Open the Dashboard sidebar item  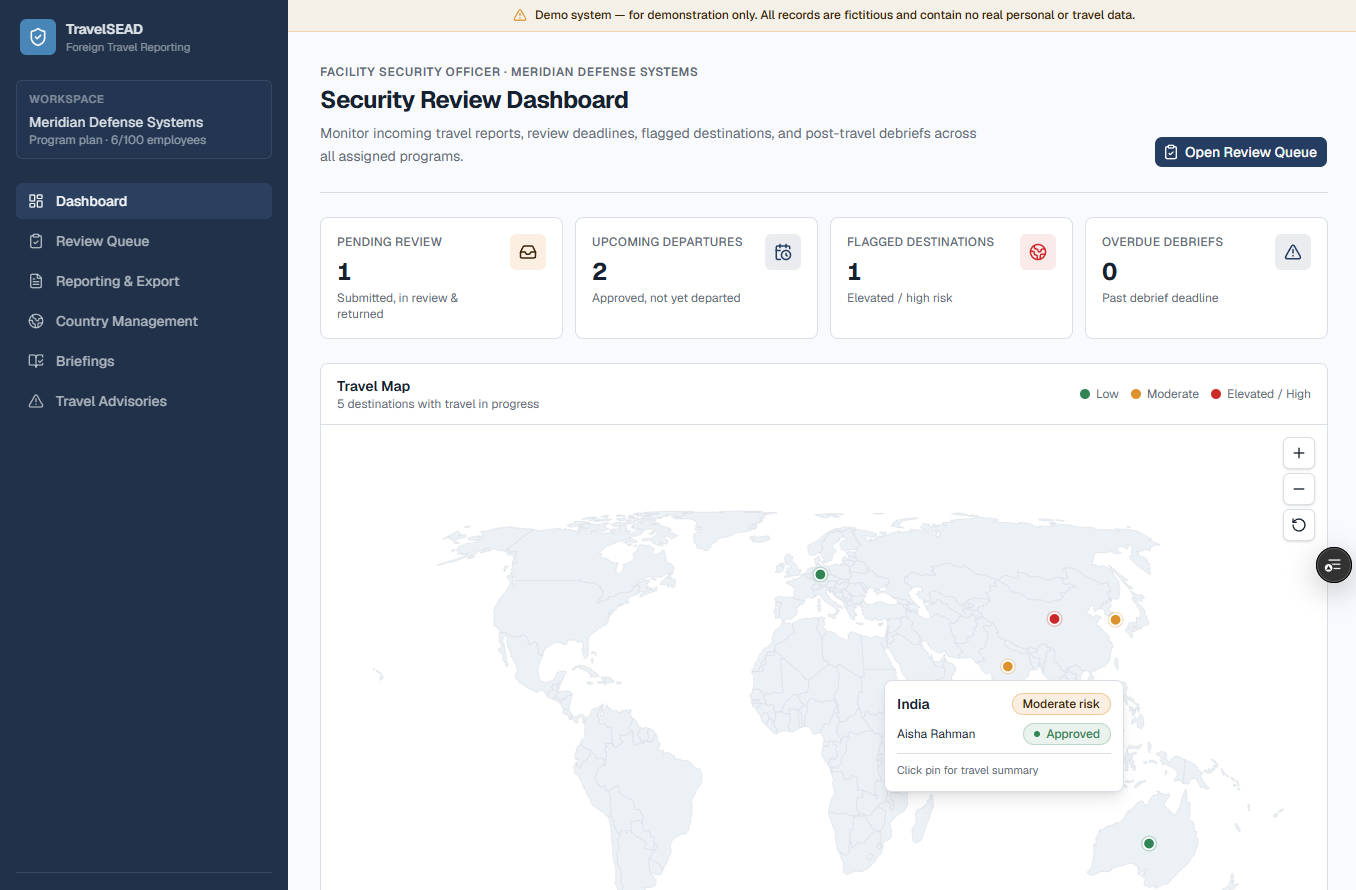pyautogui.click(x=144, y=201)
